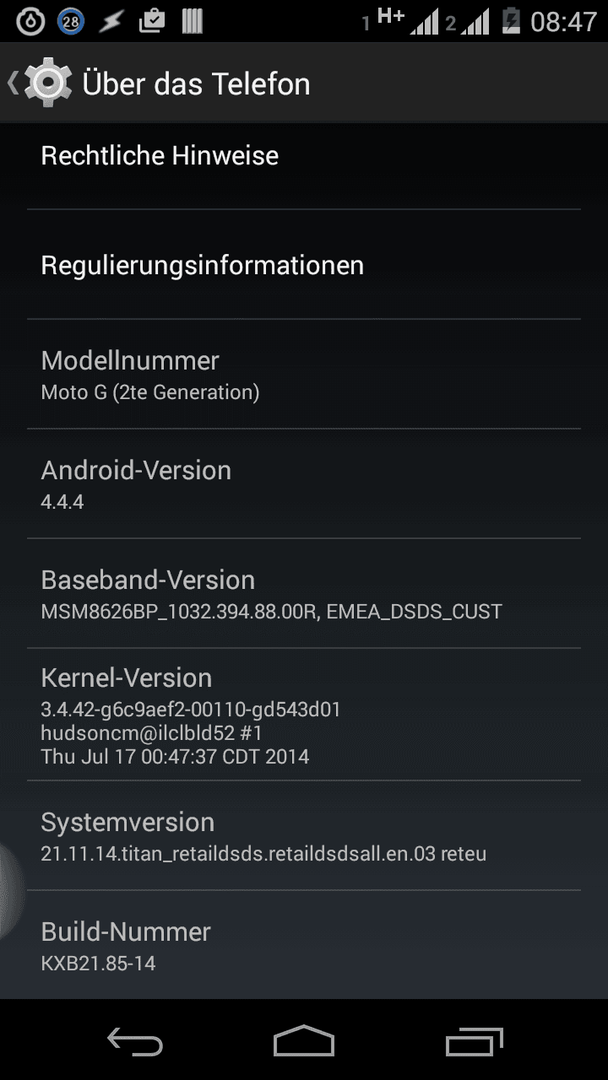608x1080 pixels.
Task: Tap the Baseband-Version entry
Action: coord(304,594)
